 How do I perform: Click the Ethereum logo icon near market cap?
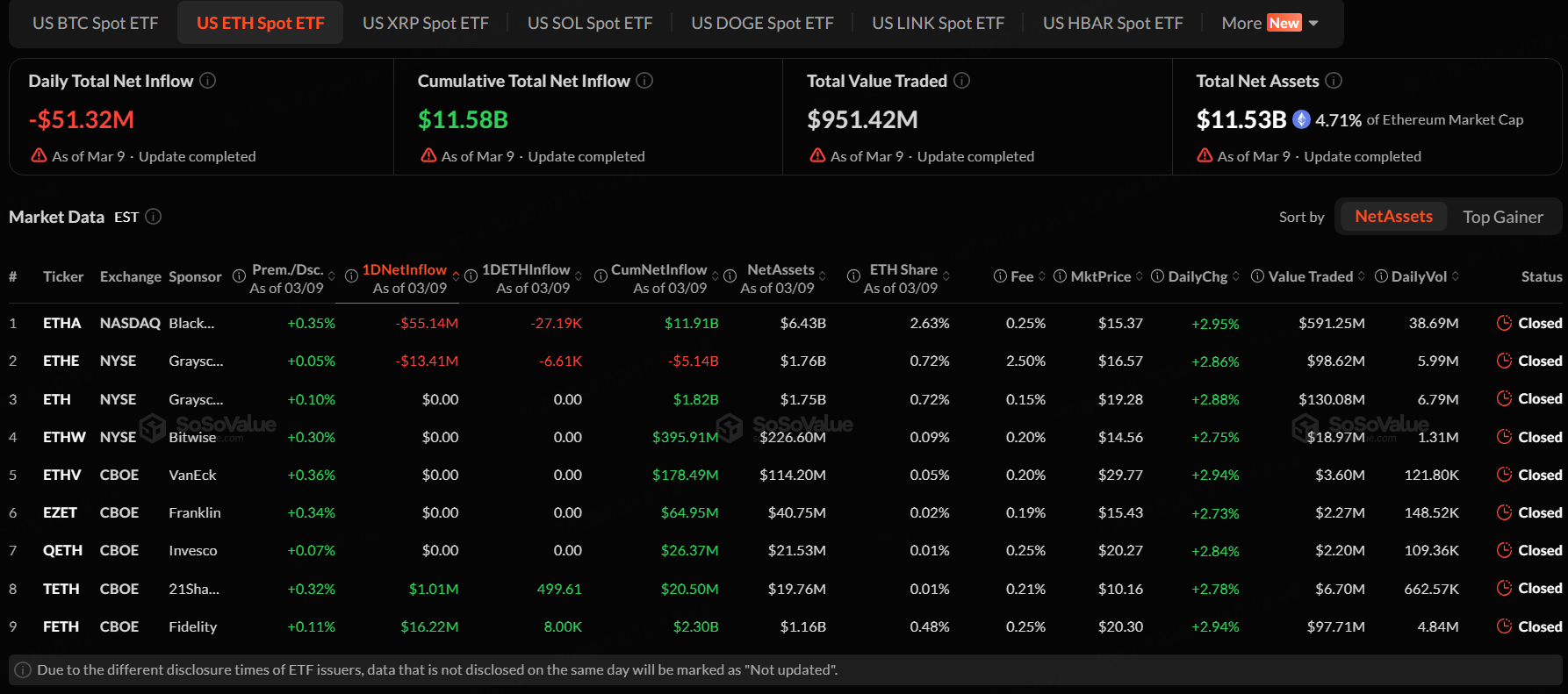1301,119
